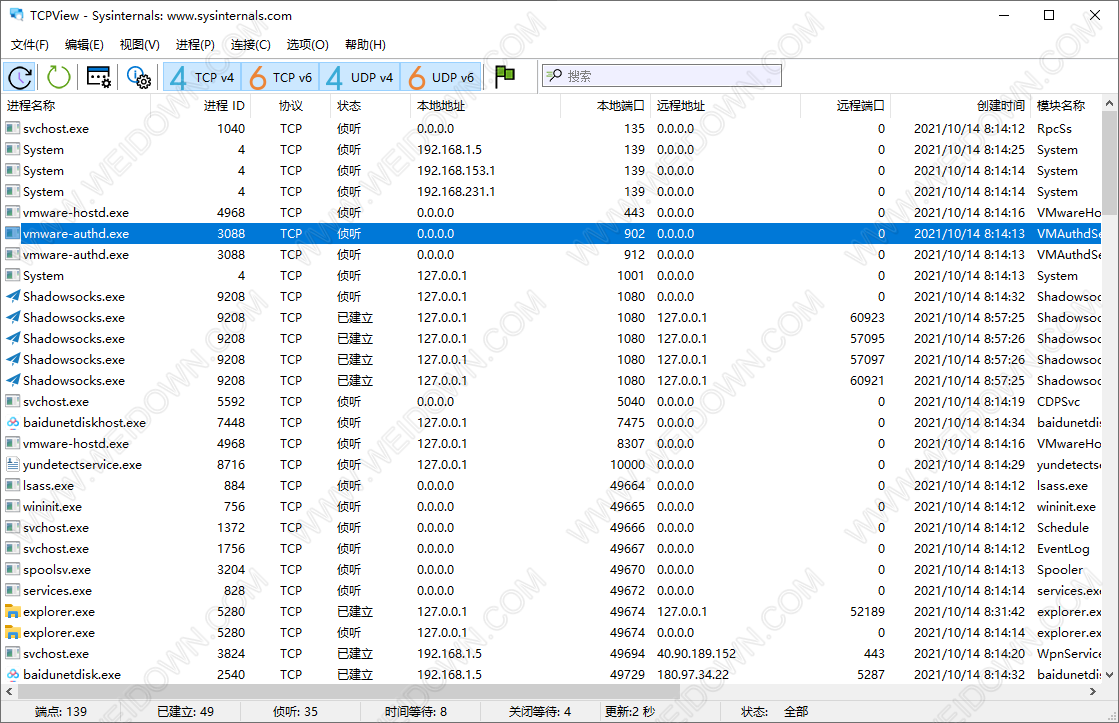Toggle the UDP v4 filter
The image size is (1119, 723).
(x=361, y=77)
